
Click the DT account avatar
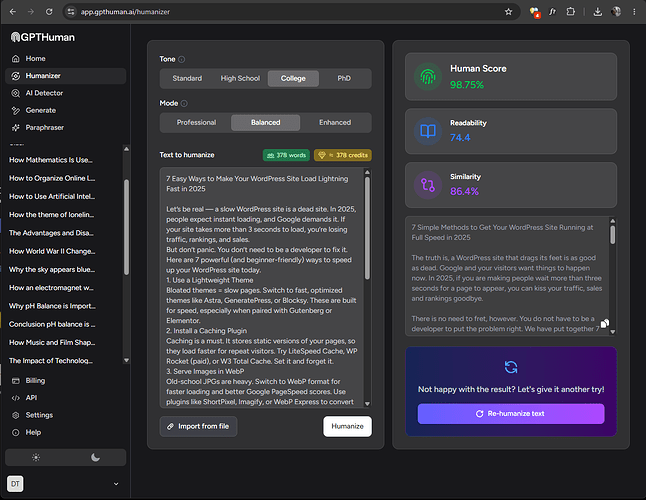(15, 484)
